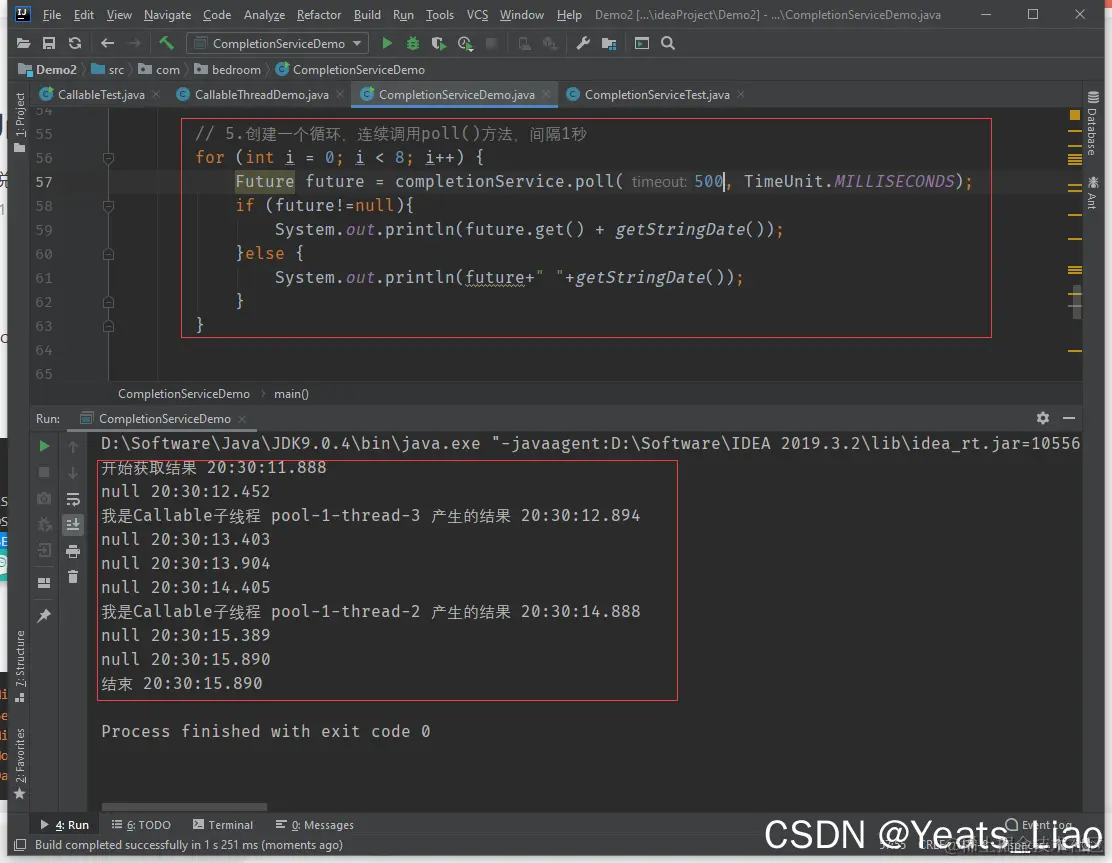The width and height of the screenshot is (1112, 863).
Task: Open the Terminal tool window
Action: click(x=223, y=825)
